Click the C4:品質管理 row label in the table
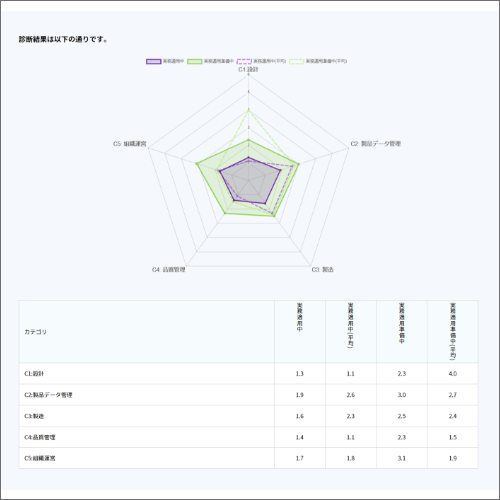This screenshot has height=500, width=500. [x=40, y=437]
